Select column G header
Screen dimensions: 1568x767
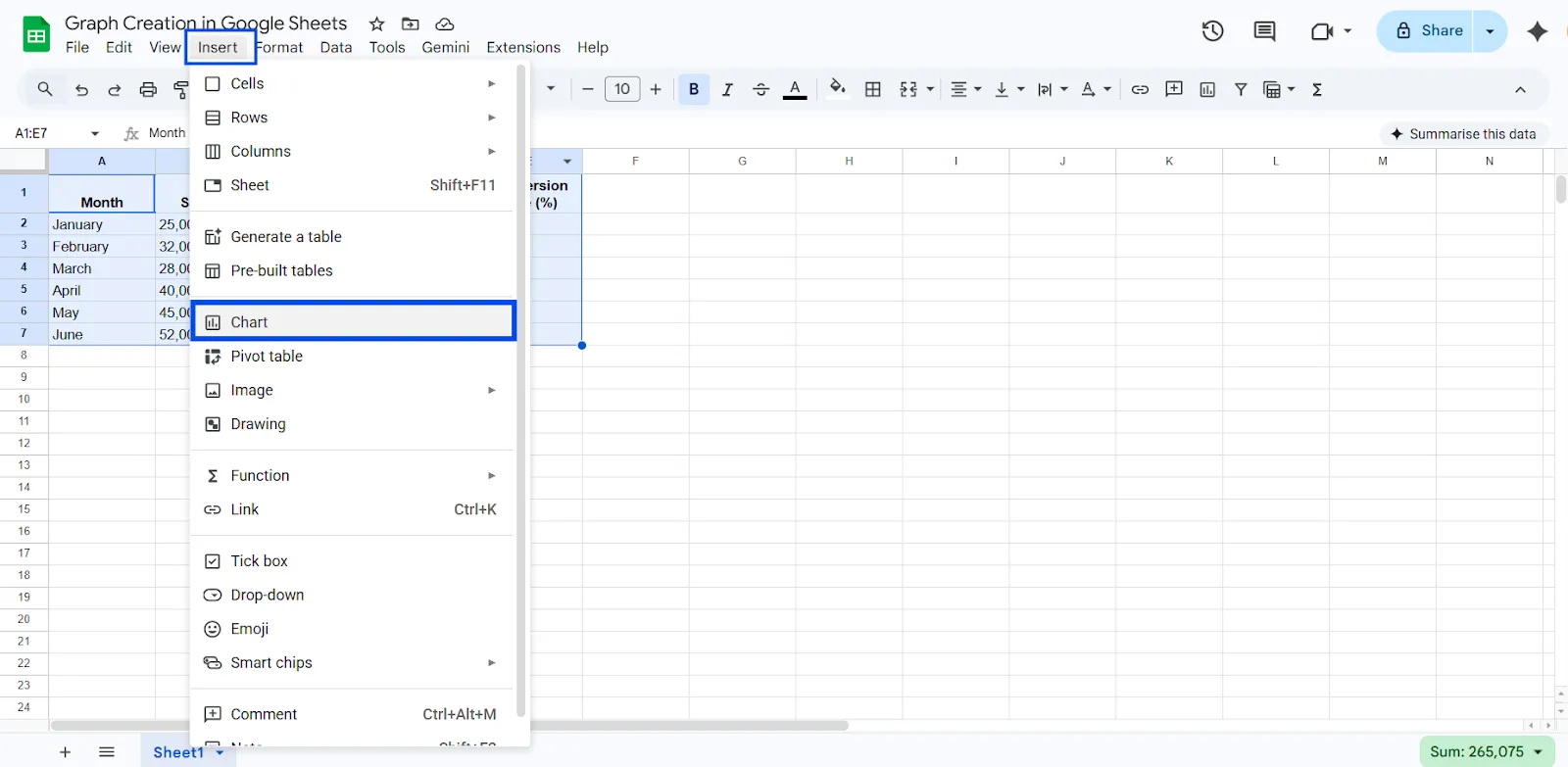click(x=742, y=161)
